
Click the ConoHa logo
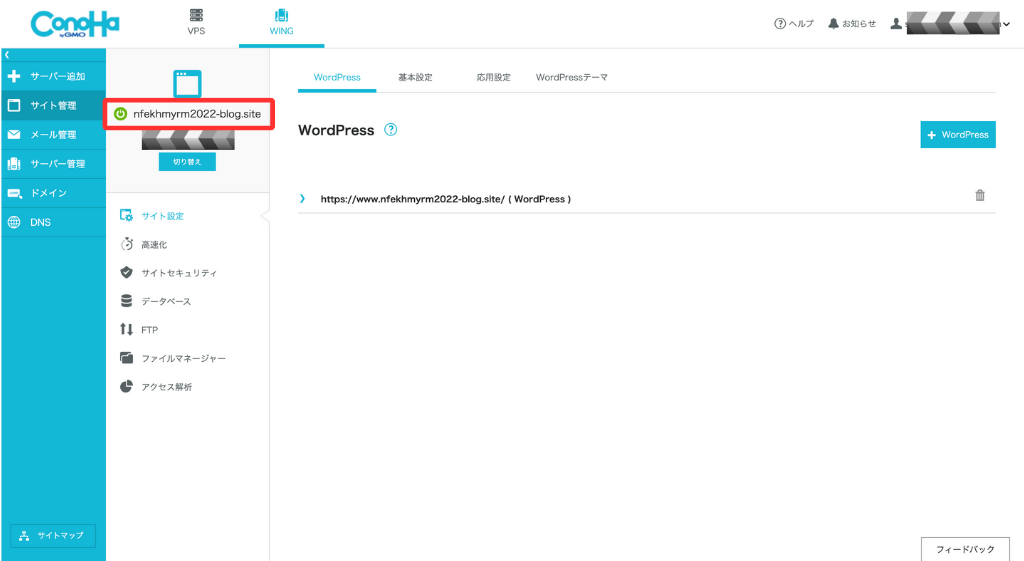75,24
